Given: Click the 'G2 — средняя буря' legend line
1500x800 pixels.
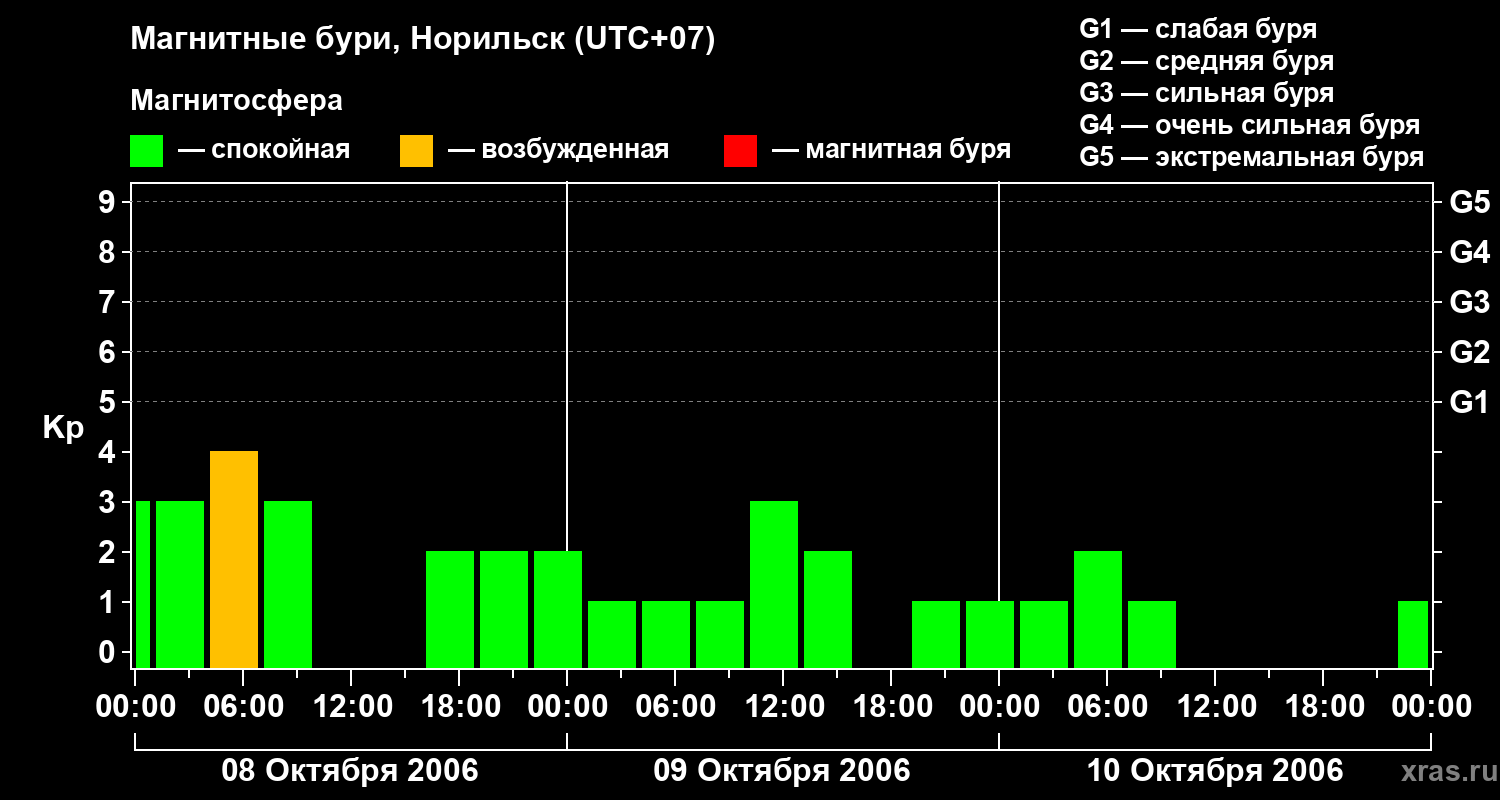Looking at the screenshot, I should pyautogui.click(x=1207, y=61).
